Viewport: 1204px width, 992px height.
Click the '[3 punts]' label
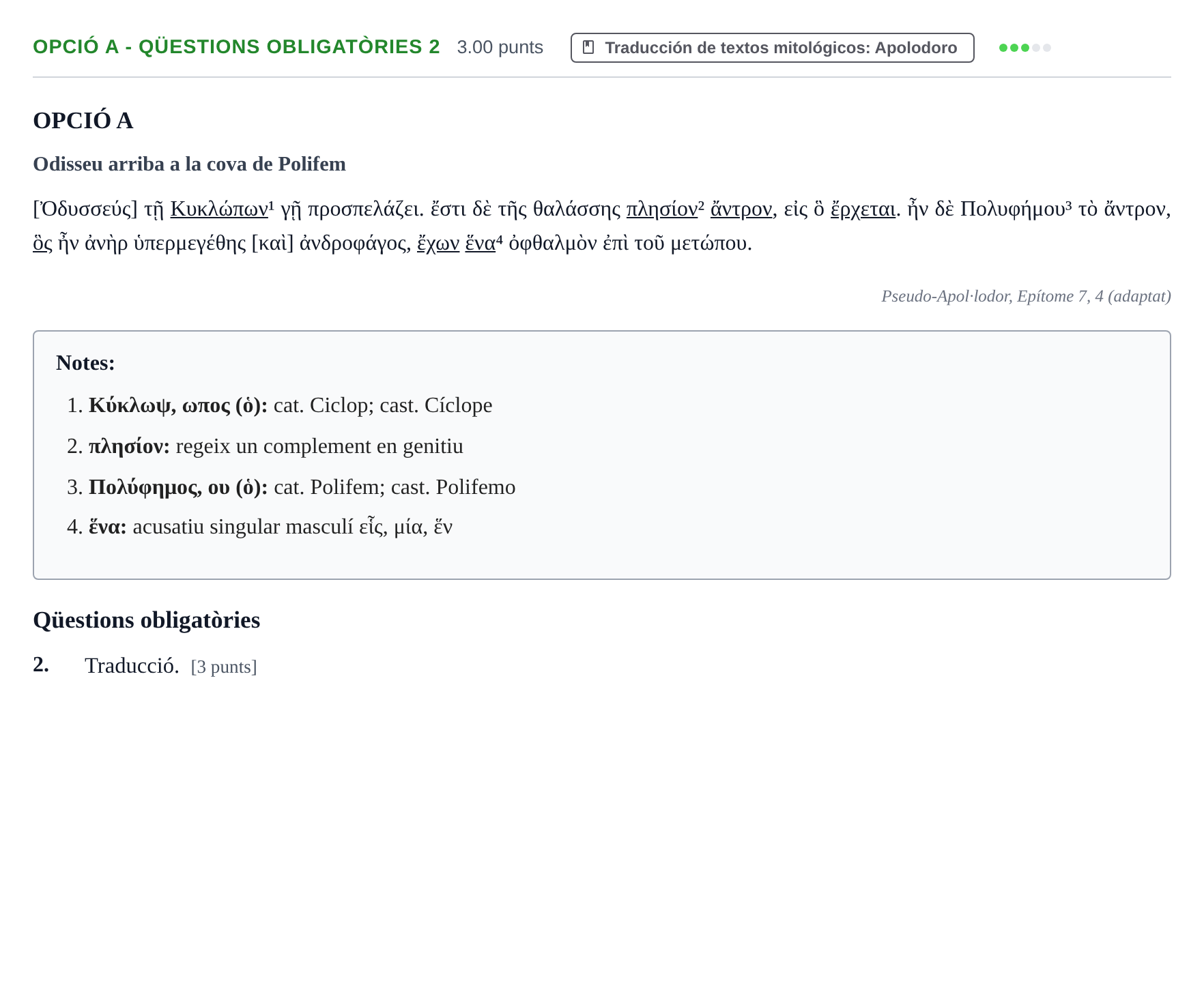click(x=224, y=667)
